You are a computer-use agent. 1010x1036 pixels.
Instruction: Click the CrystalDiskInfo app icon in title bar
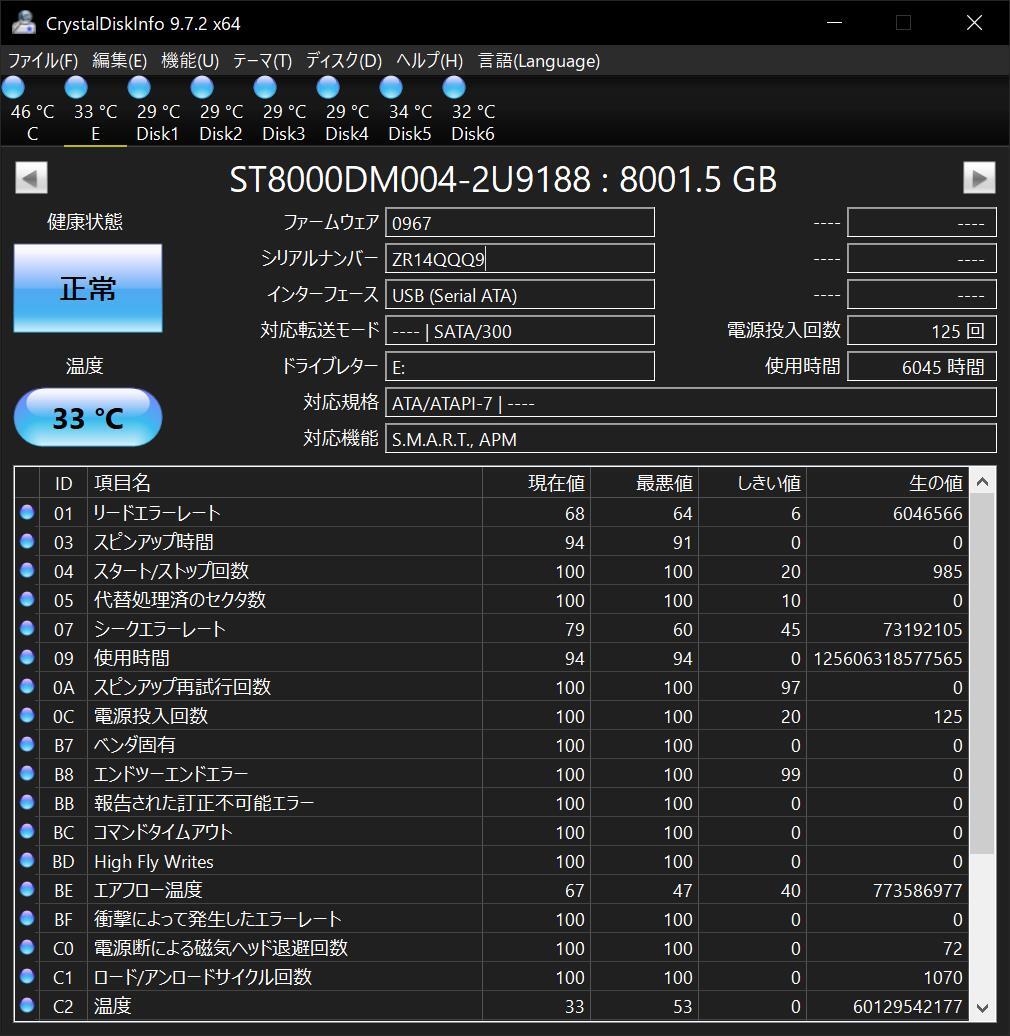24,23
